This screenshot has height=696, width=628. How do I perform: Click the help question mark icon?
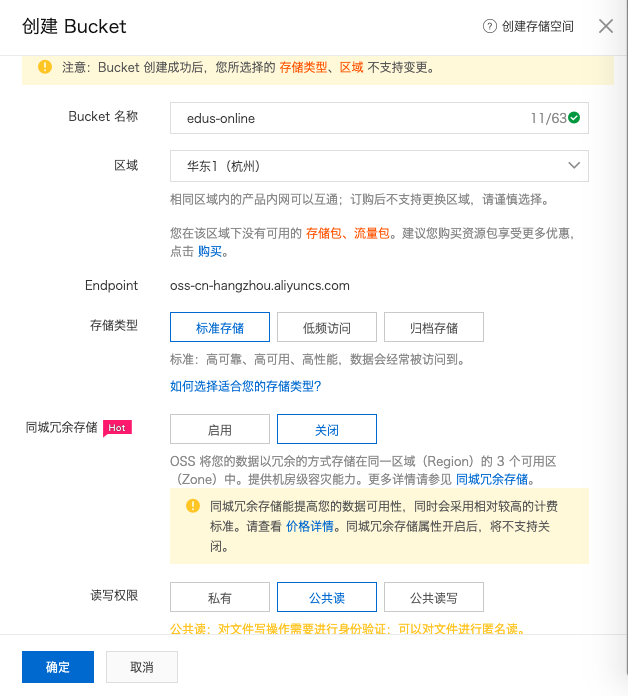tap(489, 27)
